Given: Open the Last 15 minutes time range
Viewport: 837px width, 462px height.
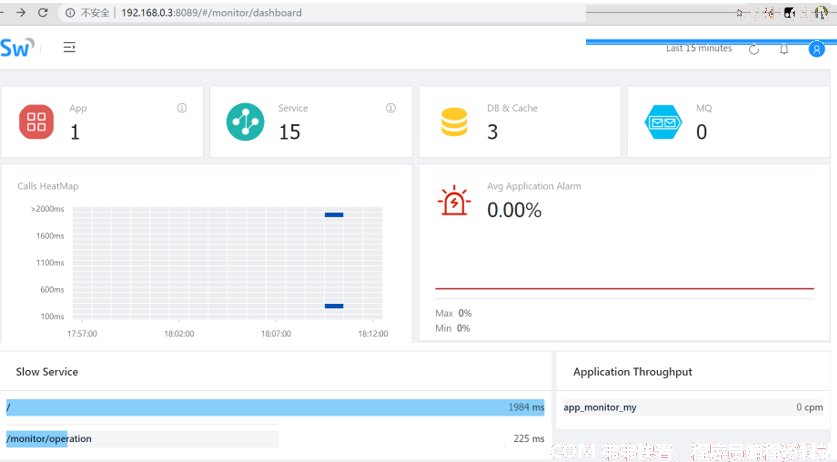Looking at the screenshot, I should click(x=699, y=48).
